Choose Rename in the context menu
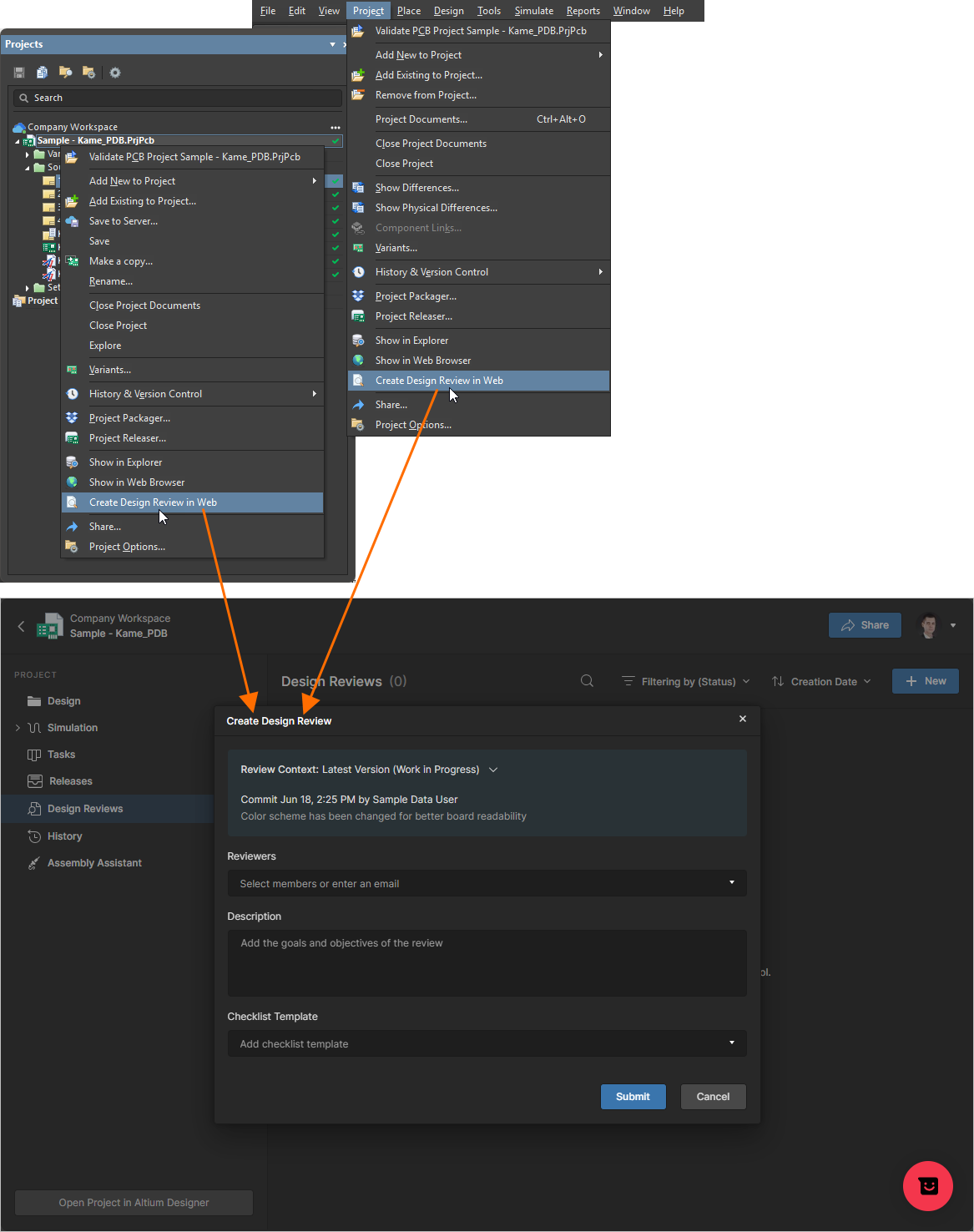The height and width of the screenshot is (1232, 974). pos(193,281)
